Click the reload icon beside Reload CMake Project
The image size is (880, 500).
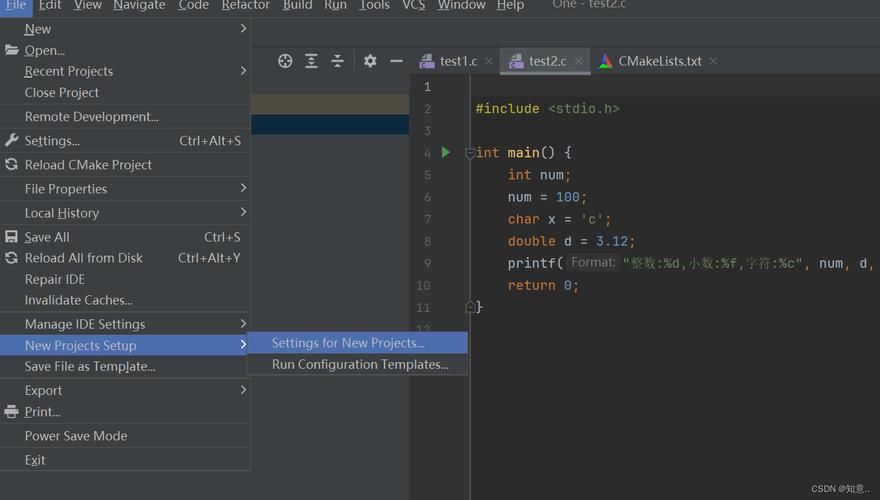click(x=11, y=164)
